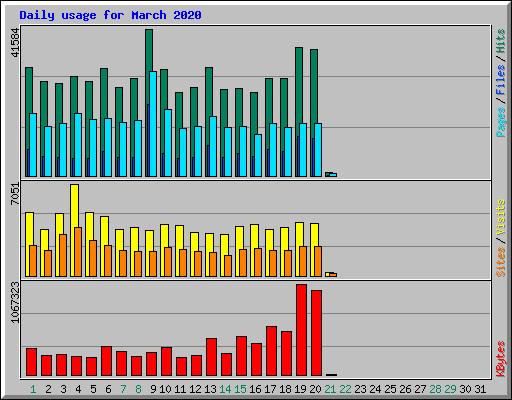Click day number 25 on the axis
The width and height of the screenshot is (512, 400).
coord(390,389)
